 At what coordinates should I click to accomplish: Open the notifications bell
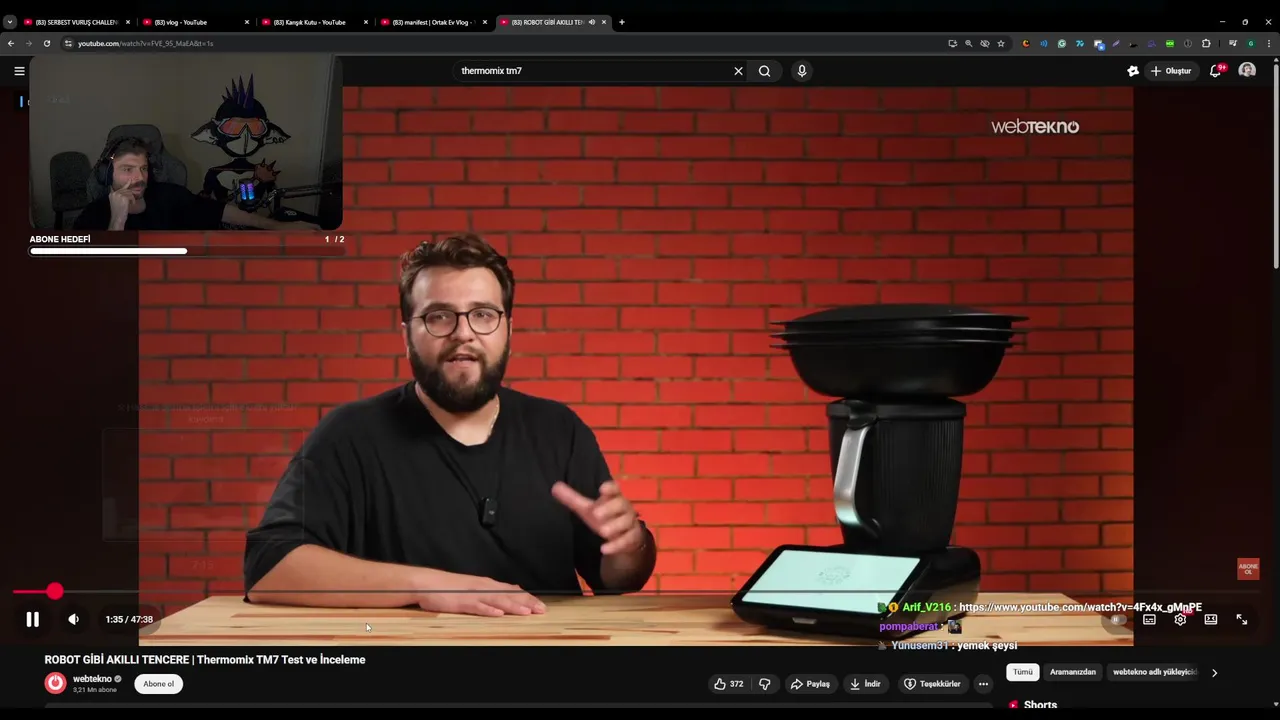click(1216, 71)
